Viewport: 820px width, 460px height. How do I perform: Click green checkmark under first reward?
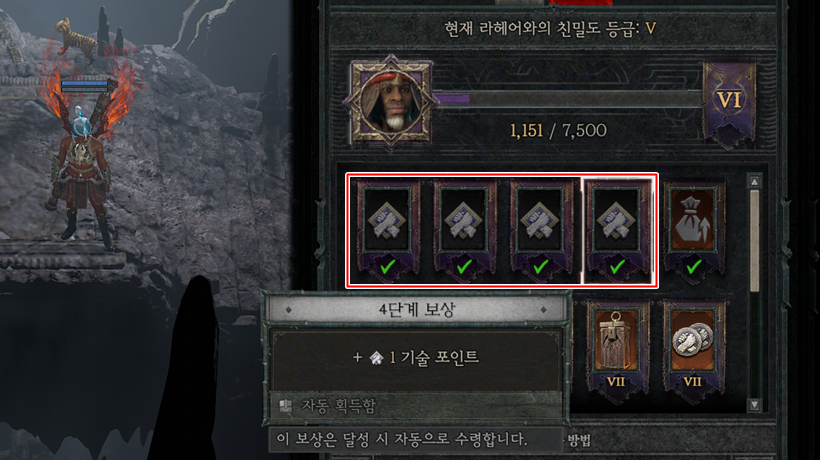pyautogui.click(x=388, y=267)
